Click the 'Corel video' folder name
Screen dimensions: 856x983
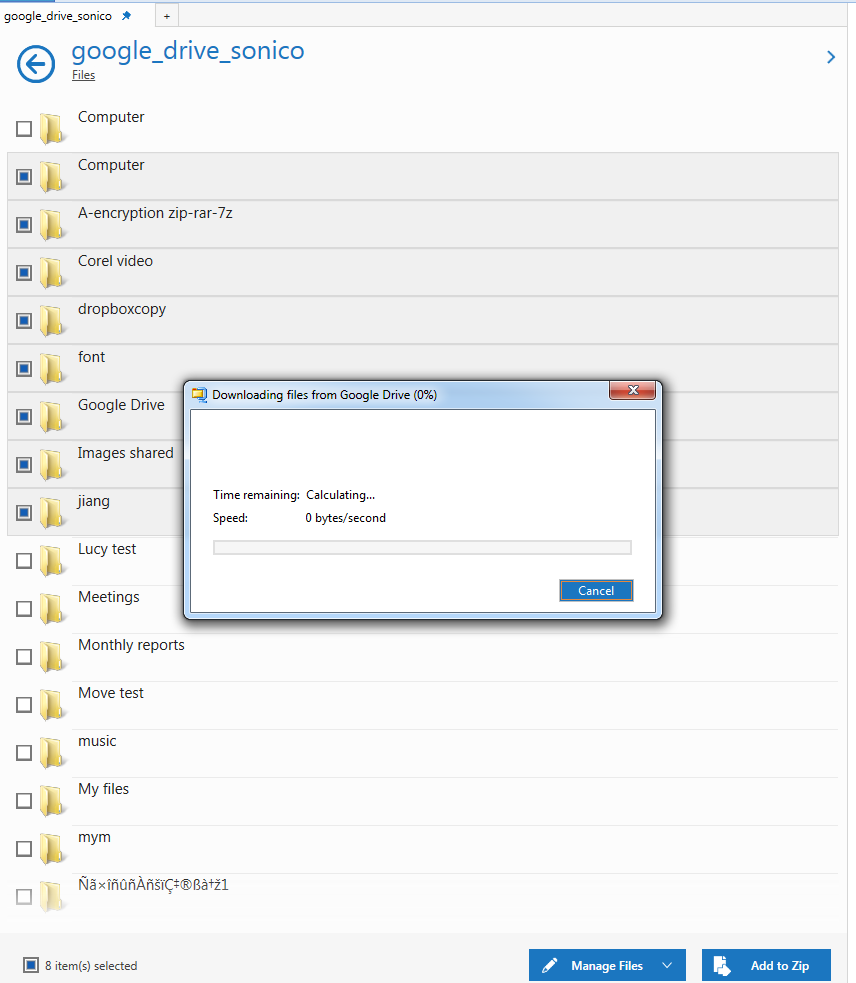click(115, 261)
